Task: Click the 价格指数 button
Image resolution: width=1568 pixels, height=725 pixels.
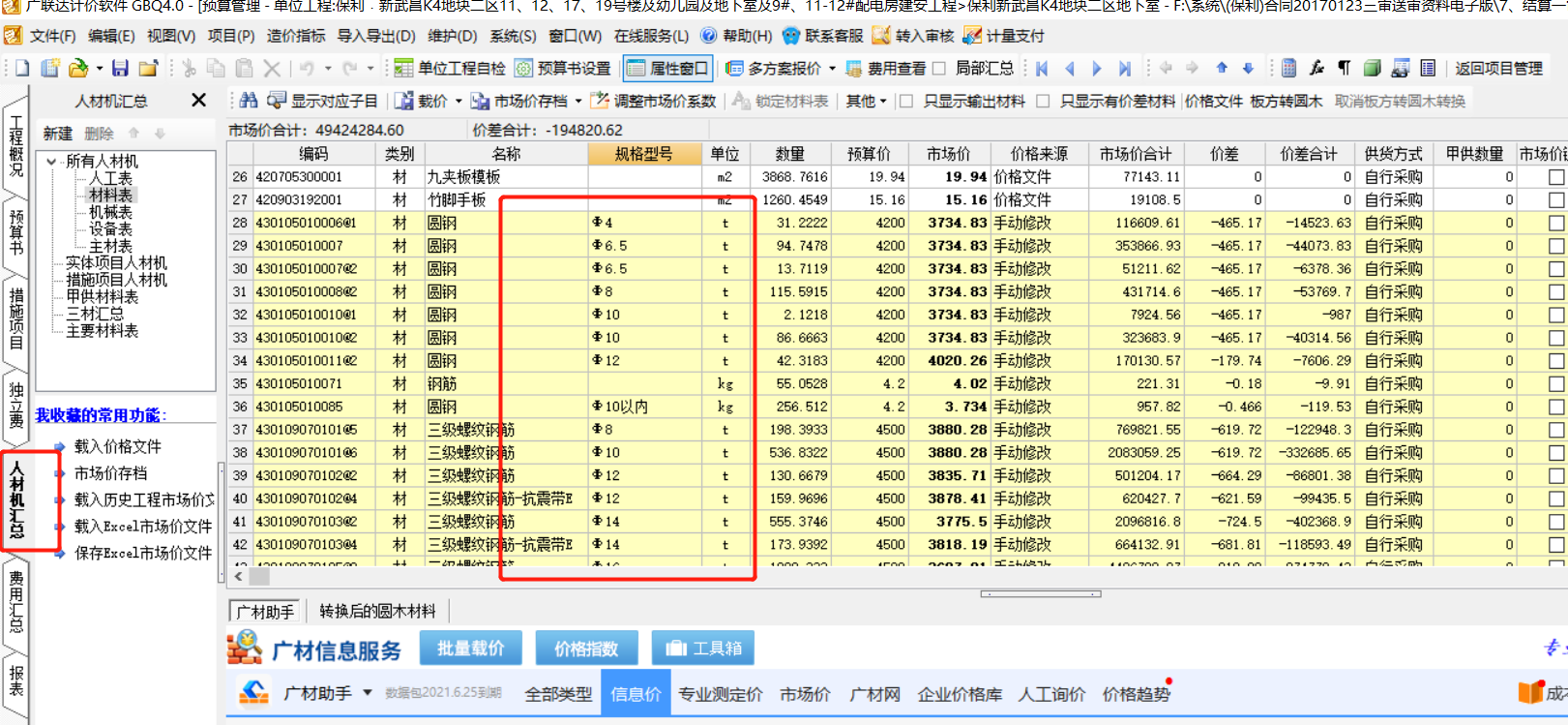Action: [586, 648]
